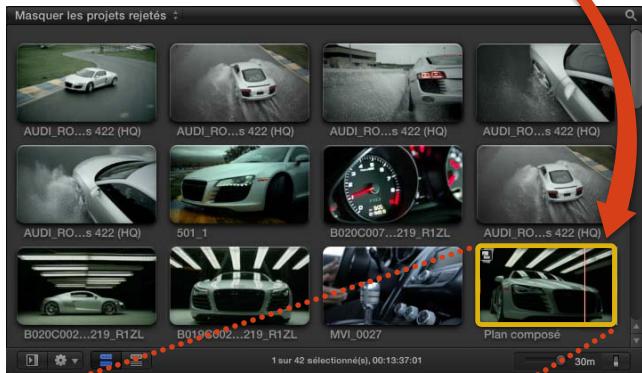Select the B020C002...219_R1ZL garage side-view clip
This screenshot has height=373, width=642.
[x=86, y=286]
